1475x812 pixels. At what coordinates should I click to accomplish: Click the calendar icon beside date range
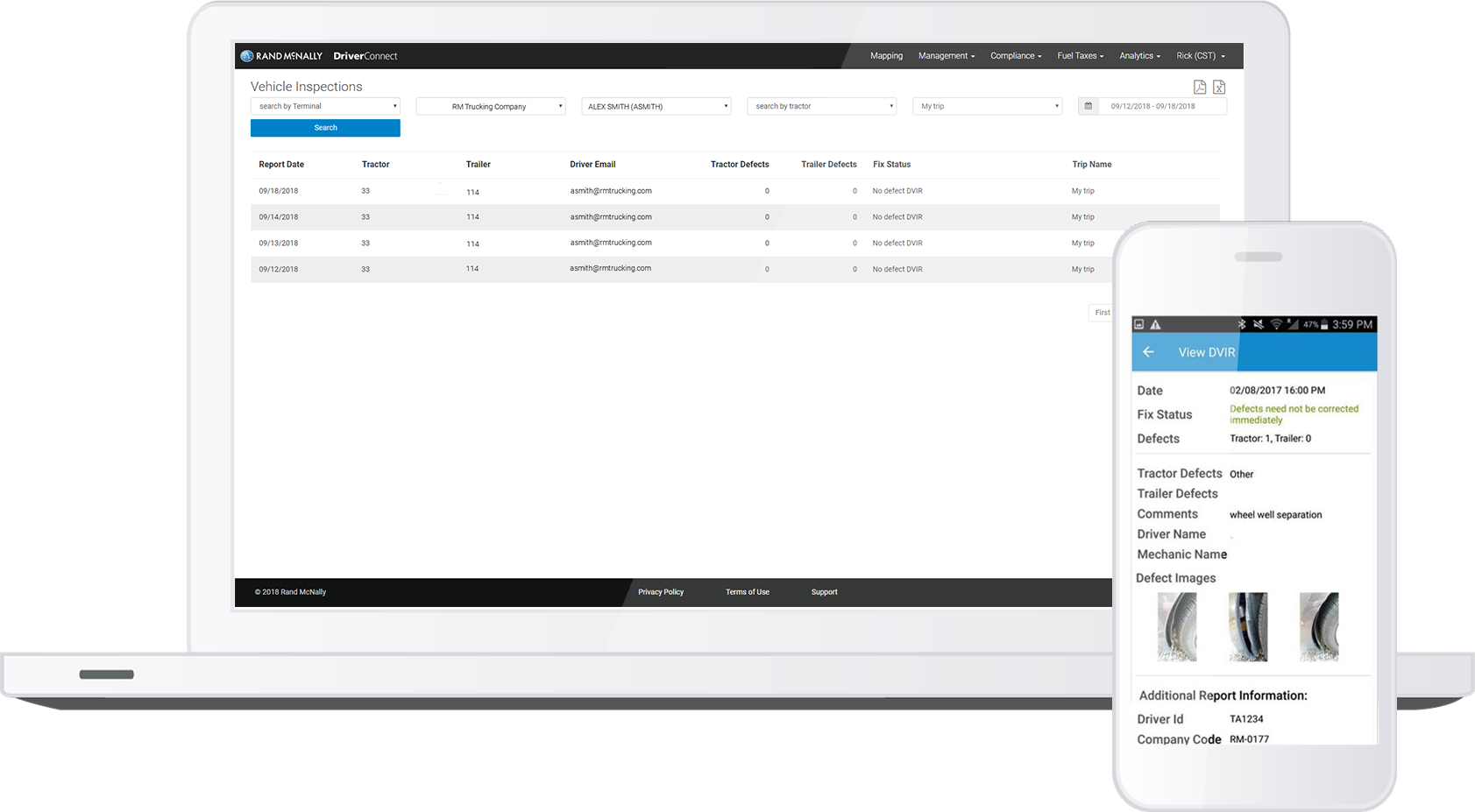(1088, 106)
